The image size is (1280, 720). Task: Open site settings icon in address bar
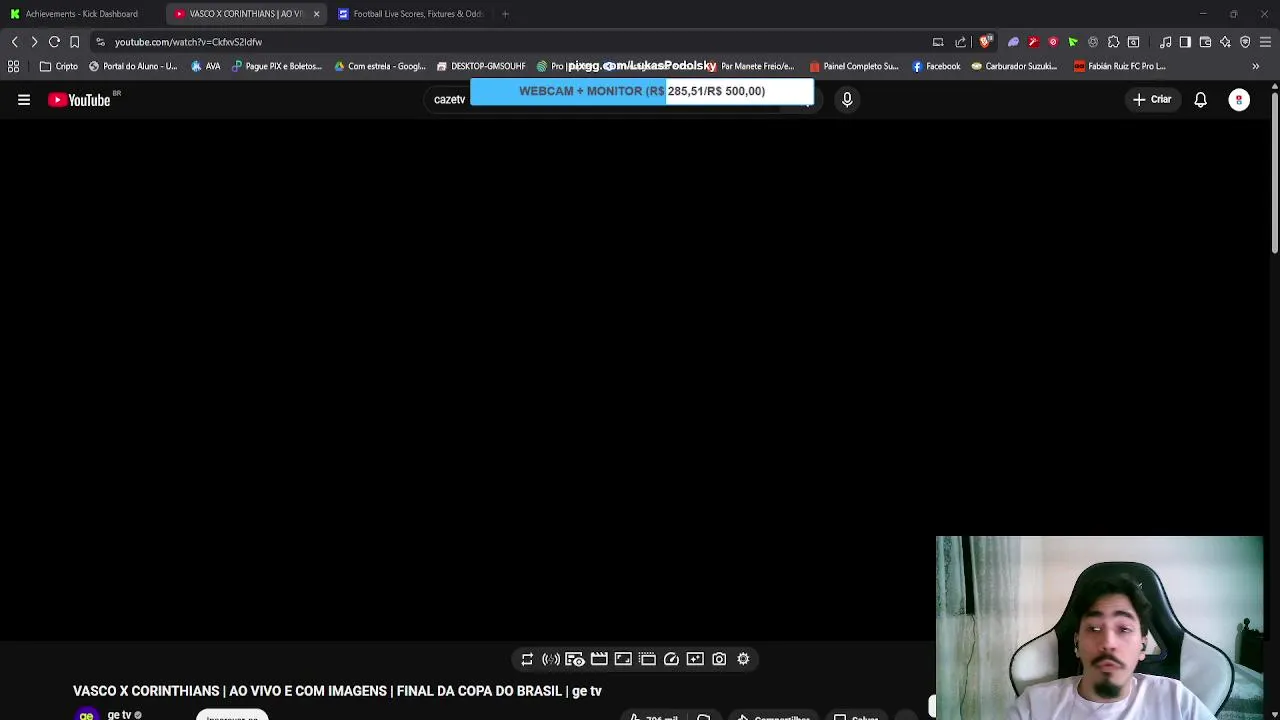pyautogui.click(x=100, y=42)
